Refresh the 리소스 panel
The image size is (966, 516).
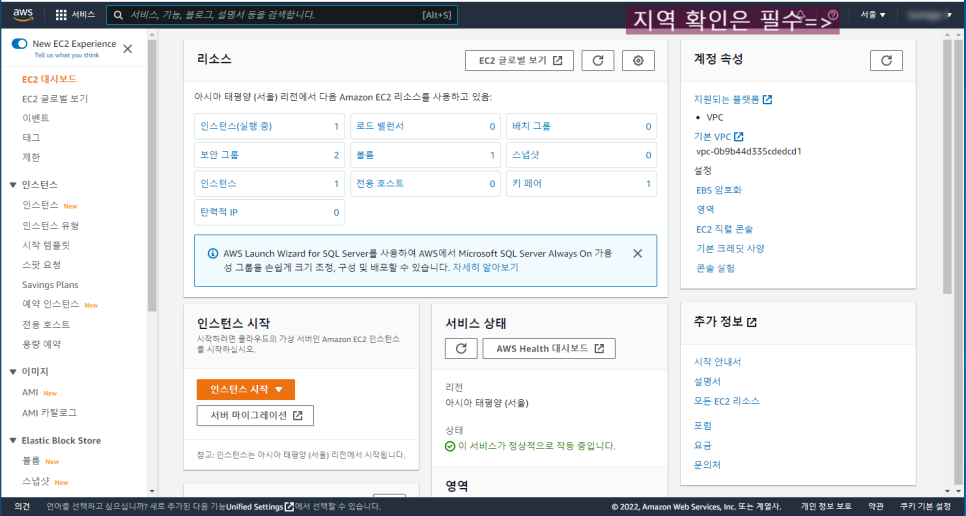598,60
